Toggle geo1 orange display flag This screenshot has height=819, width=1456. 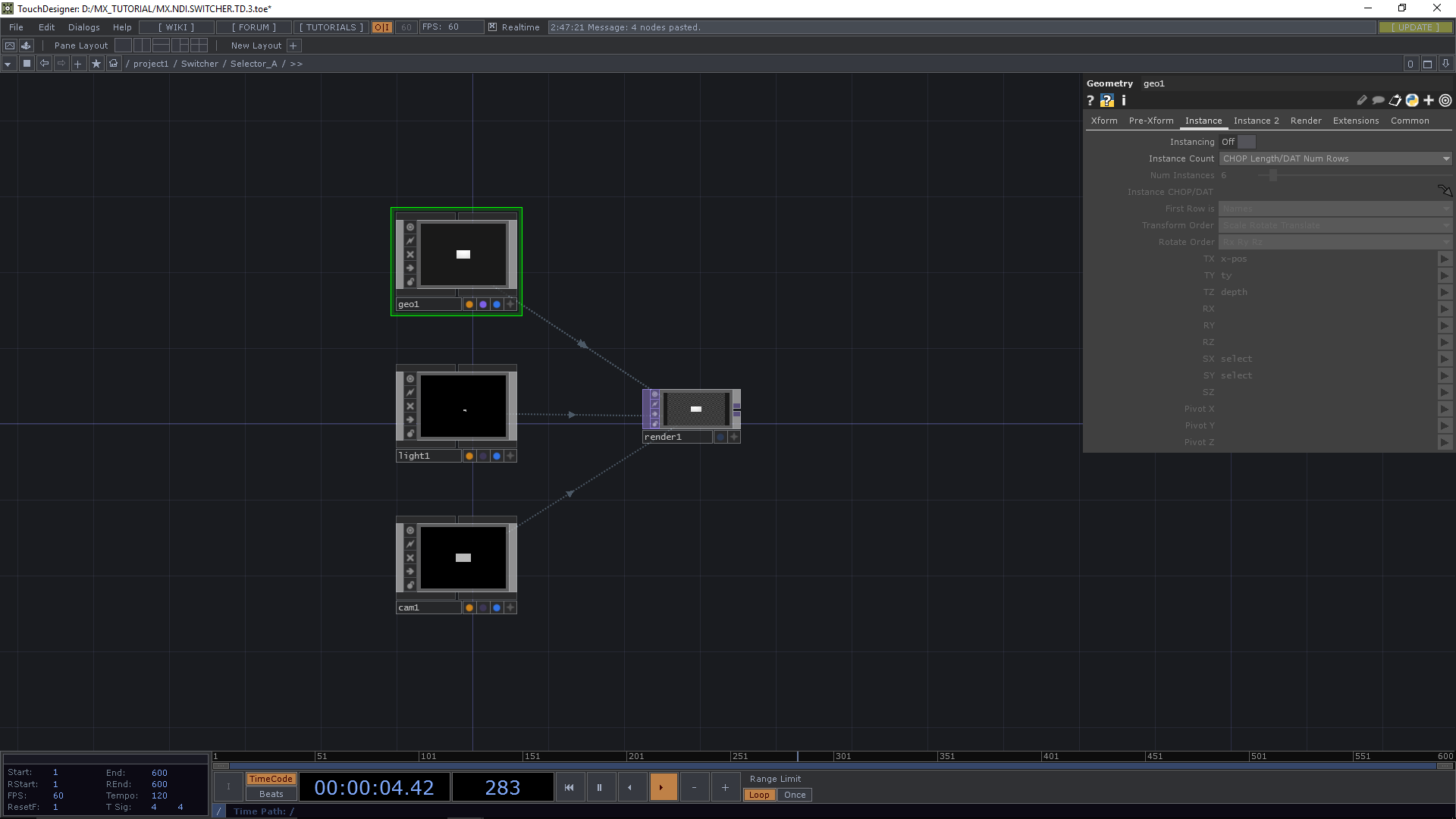click(x=469, y=304)
